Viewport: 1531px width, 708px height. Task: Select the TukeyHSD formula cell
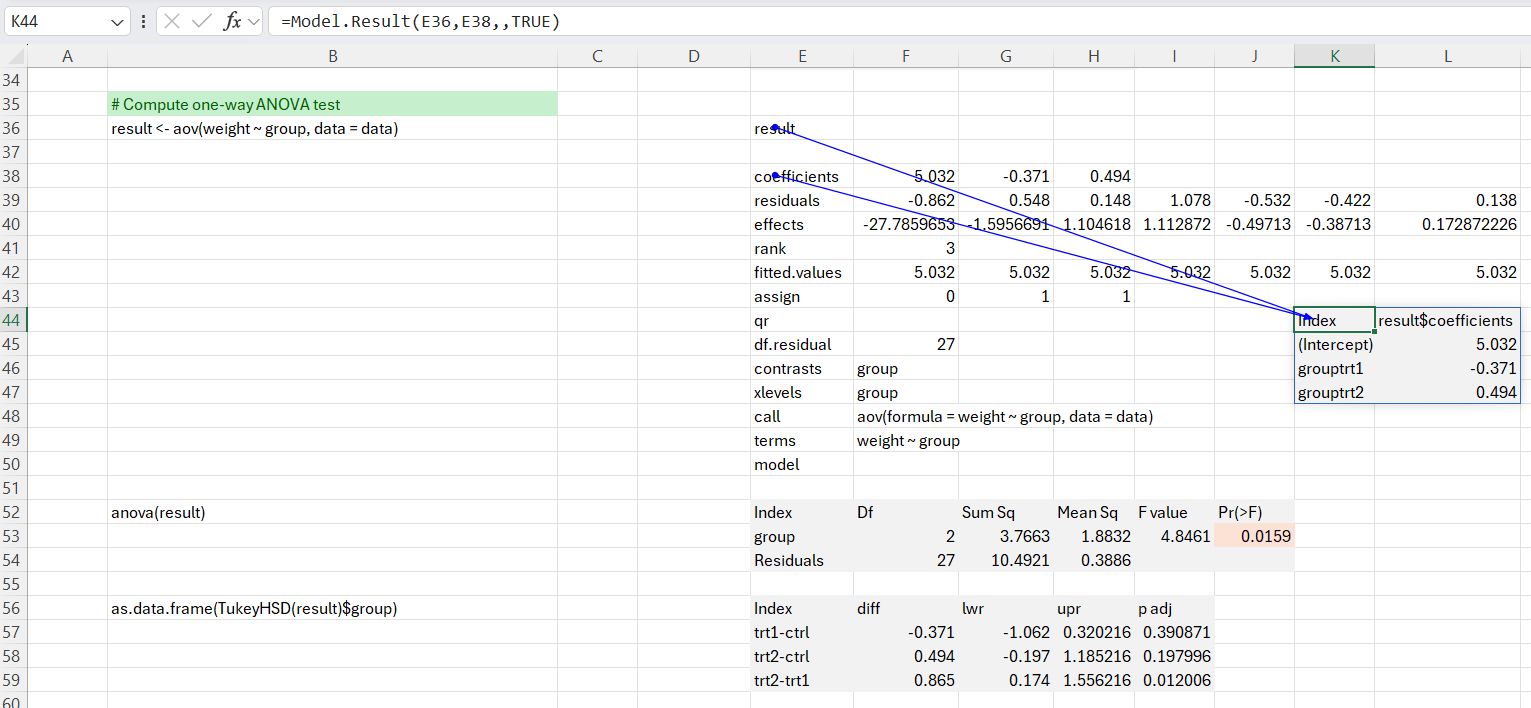(x=332, y=609)
